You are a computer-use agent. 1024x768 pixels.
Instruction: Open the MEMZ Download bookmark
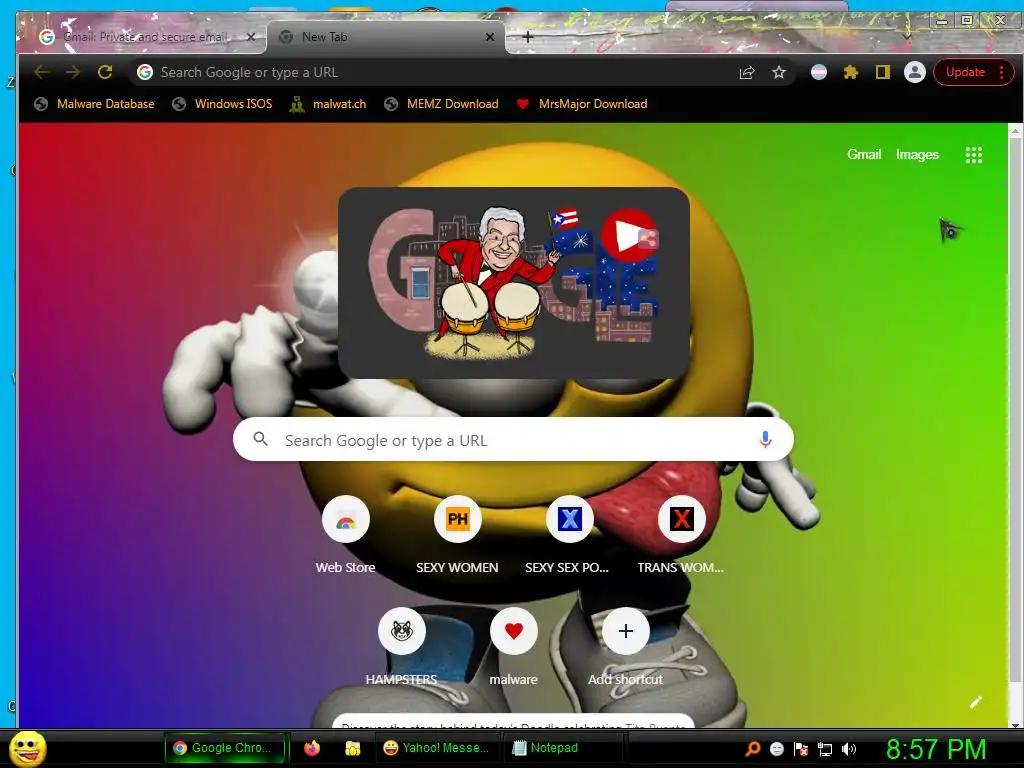point(441,104)
